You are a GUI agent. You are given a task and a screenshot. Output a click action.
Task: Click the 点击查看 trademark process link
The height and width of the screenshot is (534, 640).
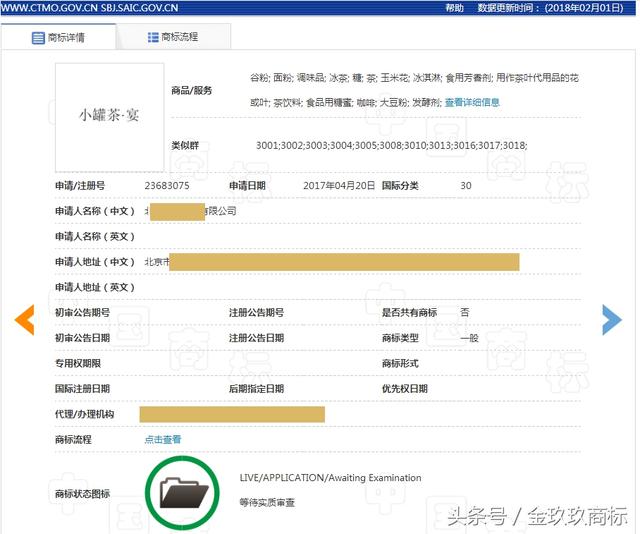(162, 440)
